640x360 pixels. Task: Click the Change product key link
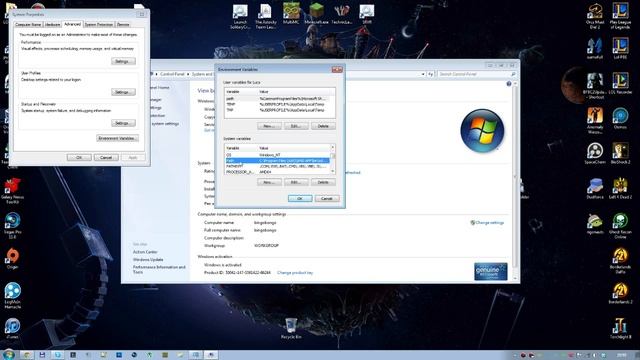(295, 273)
